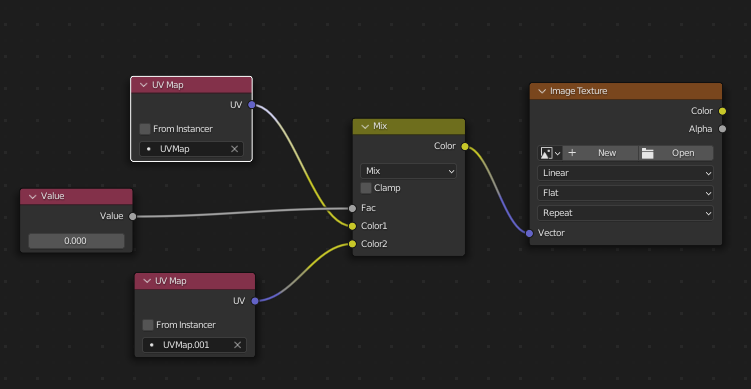Viewport: 751px width, 389px height.
Task: Click the Fac input socket
Action: coord(353,208)
